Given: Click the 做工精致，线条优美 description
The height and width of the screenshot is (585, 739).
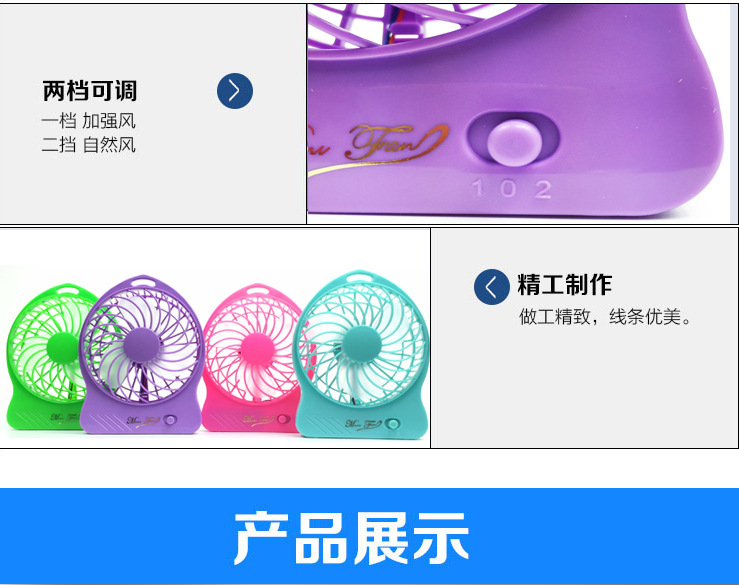Looking at the screenshot, I should [x=605, y=317].
